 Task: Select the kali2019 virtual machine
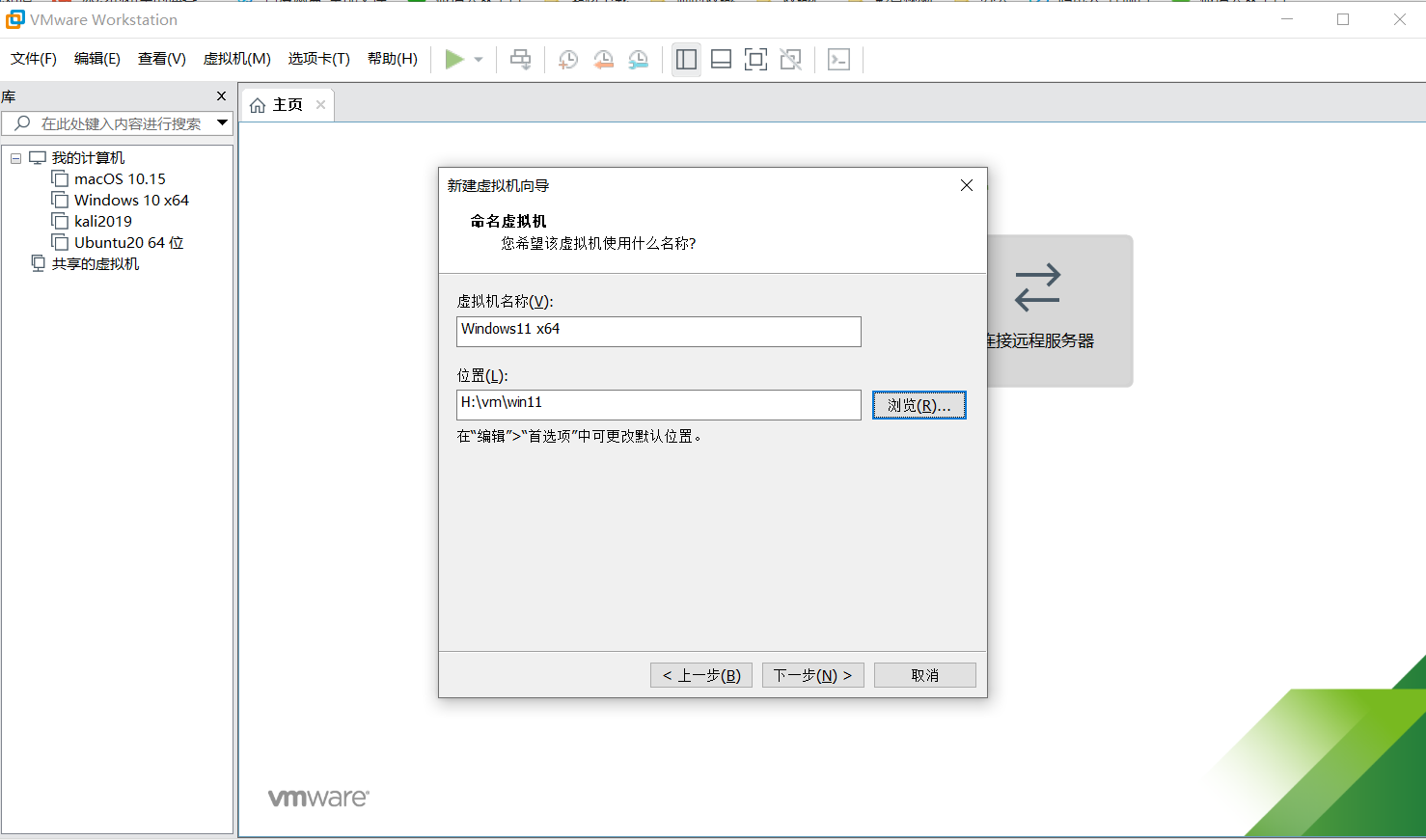coord(103,222)
